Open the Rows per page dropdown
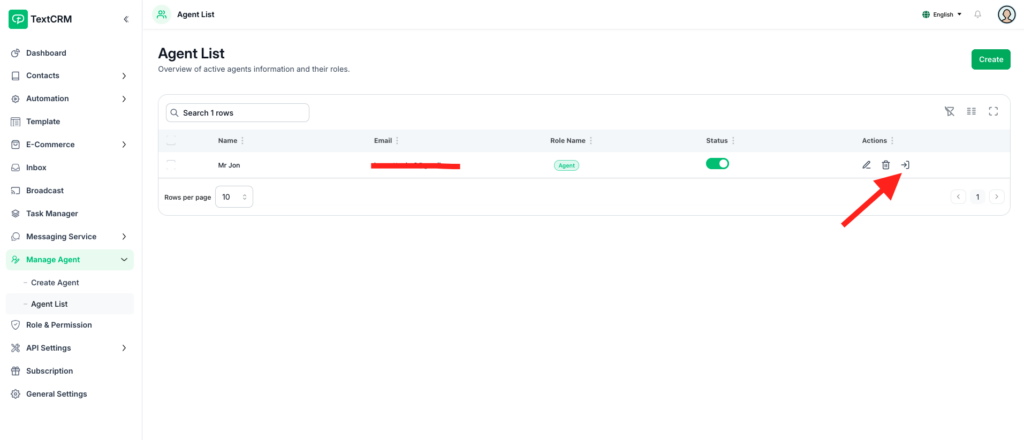This screenshot has height=440, width=1024. pyautogui.click(x=234, y=197)
